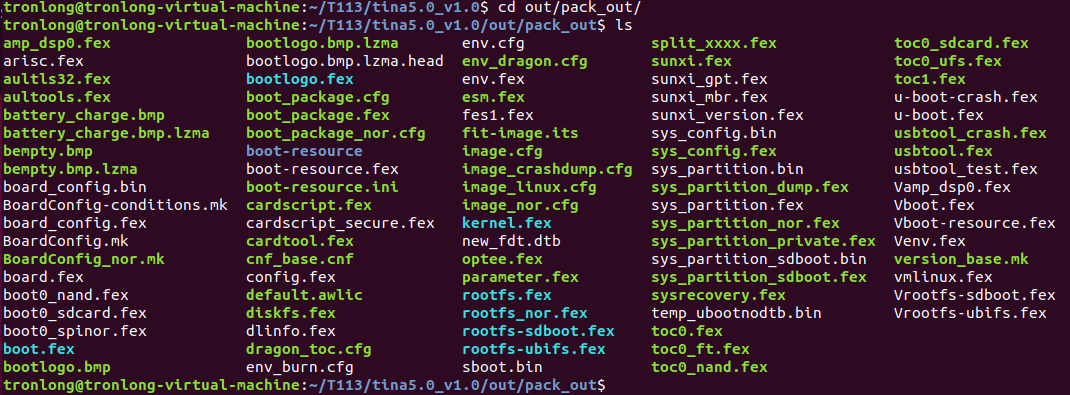Select the boot-resource directory entry
1070x395 pixels.
coord(304,151)
